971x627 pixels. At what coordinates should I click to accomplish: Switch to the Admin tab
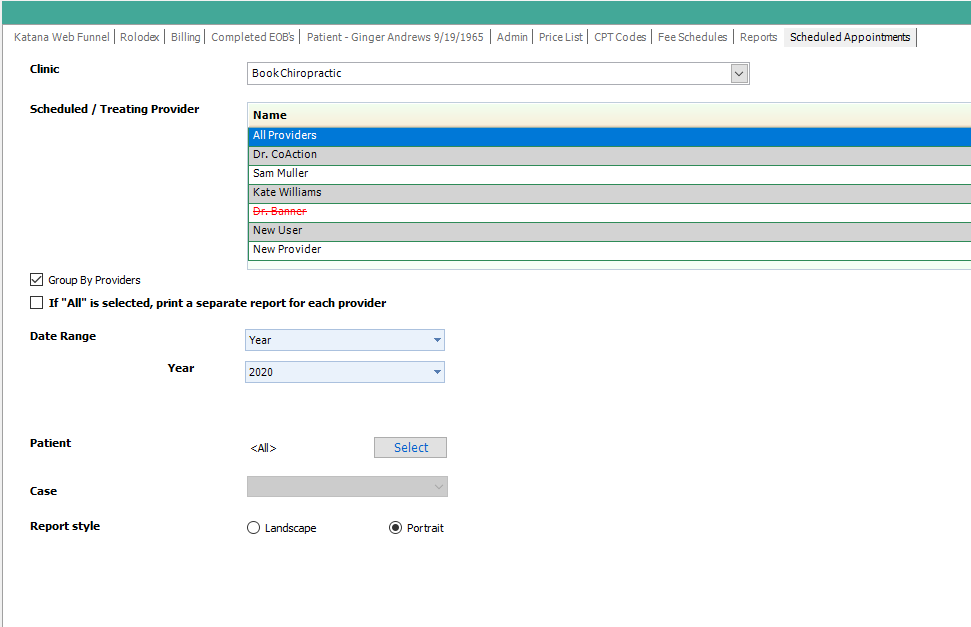click(x=512, y=37)
